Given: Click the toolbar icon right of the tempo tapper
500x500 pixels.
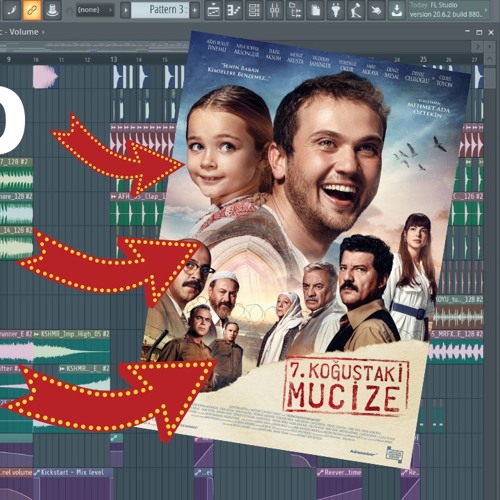Looking at the screenshot, I should [x=376, y=10].
